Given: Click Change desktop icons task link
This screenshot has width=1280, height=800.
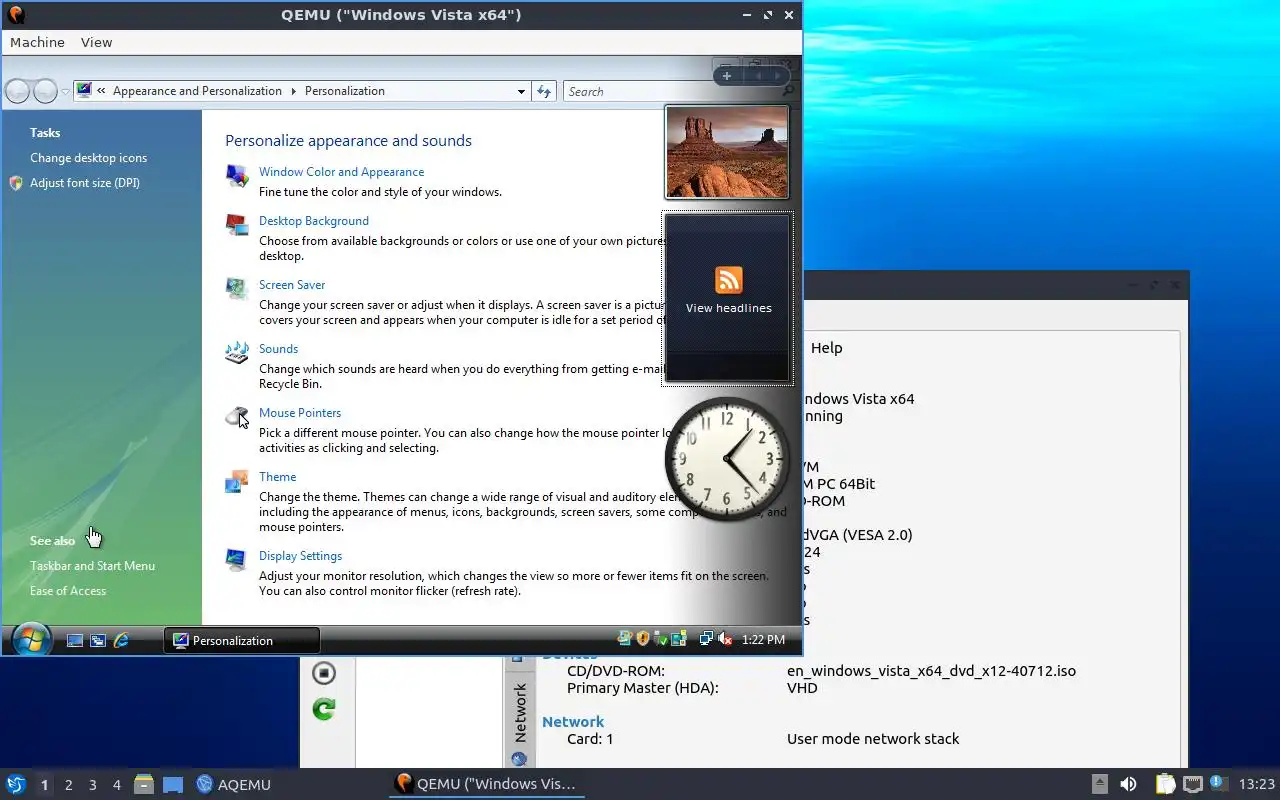Looking at the screenshot, I should tap(88, 158).
